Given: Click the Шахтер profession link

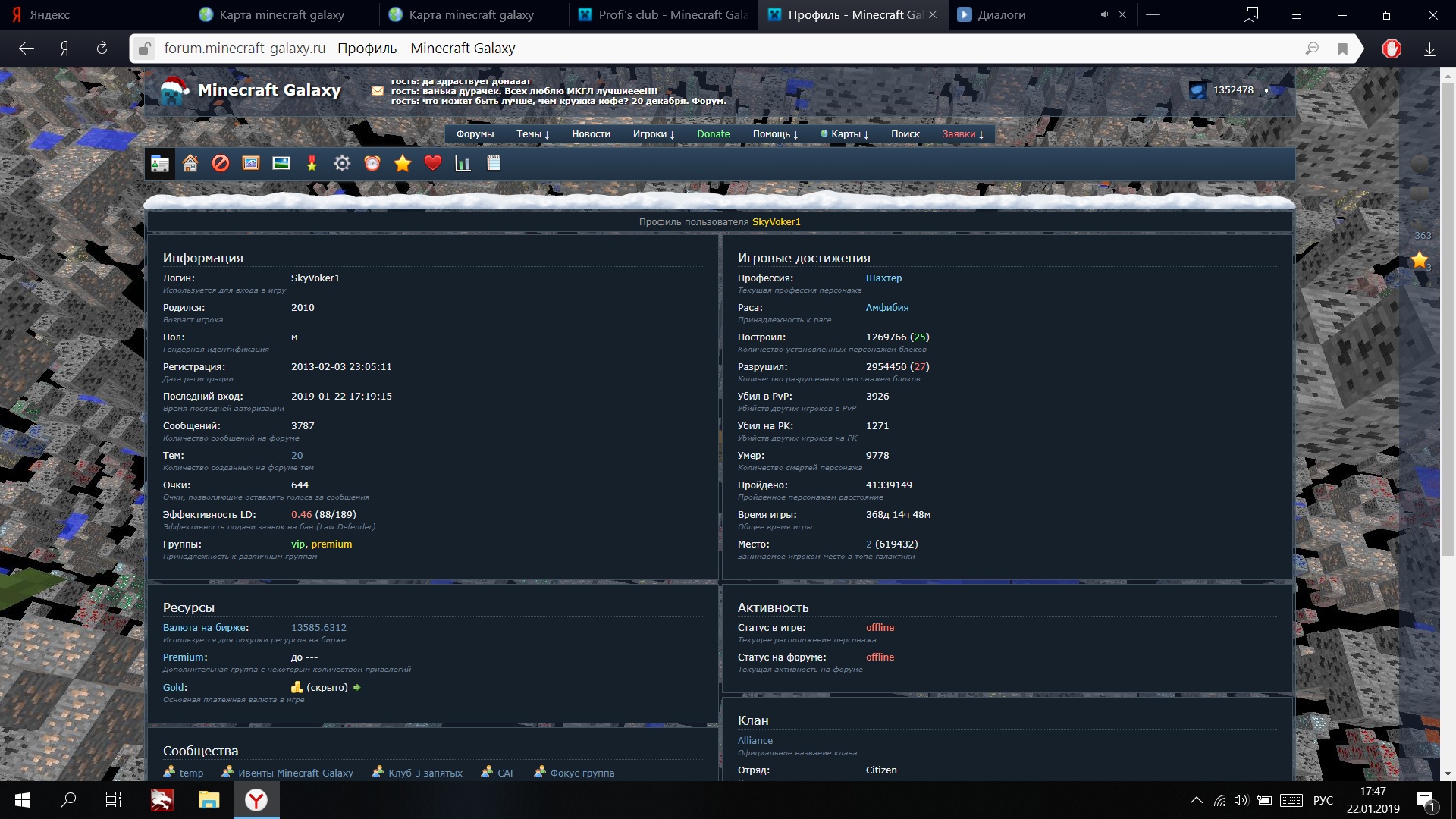Looking at the screenshot, I should click(x=883, y=278).
